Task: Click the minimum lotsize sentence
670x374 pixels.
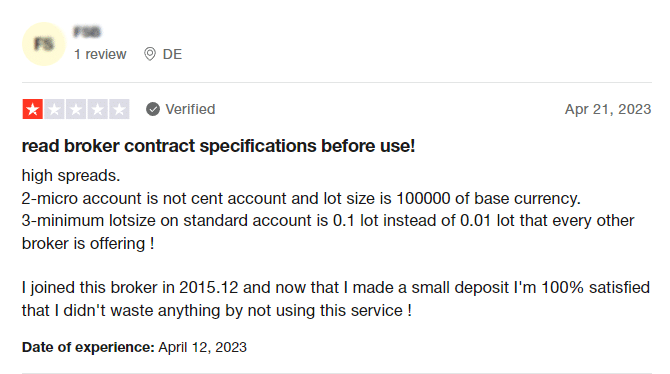Action: (x=328, y=232)
